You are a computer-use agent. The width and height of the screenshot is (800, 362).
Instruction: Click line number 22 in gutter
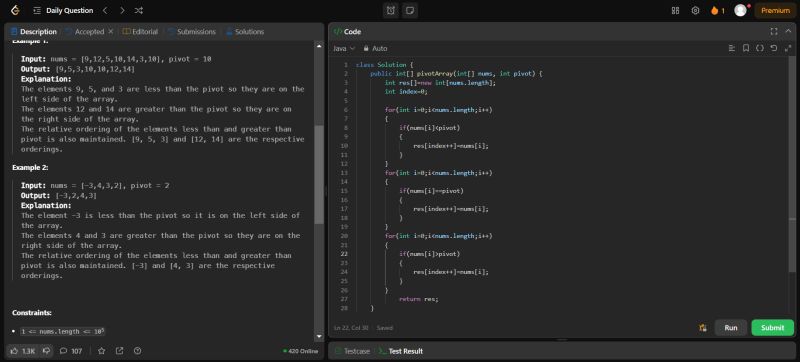344,254
